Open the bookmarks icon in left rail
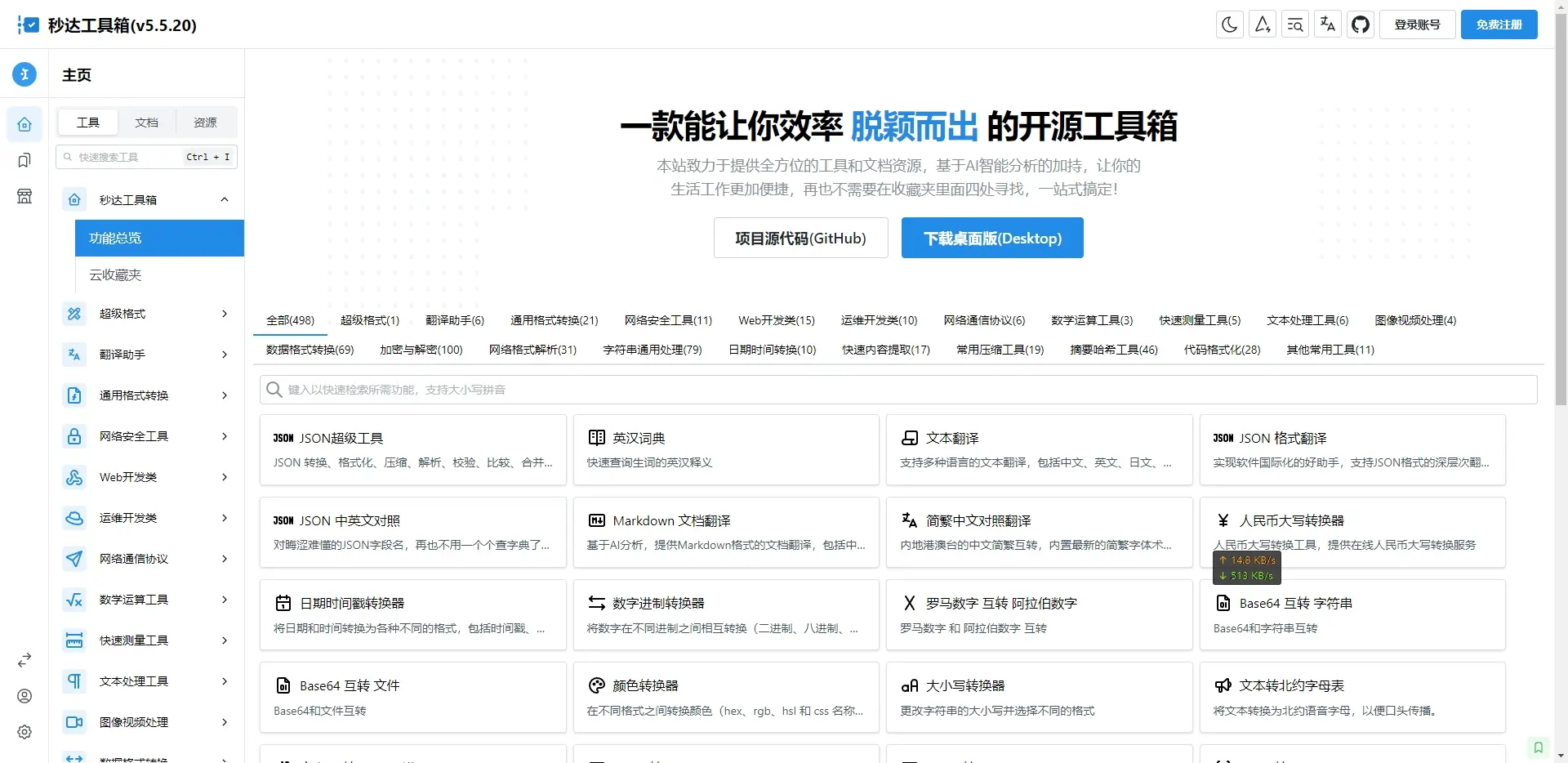1568x763 pixels. pyautogui.click(x=24, y=160)
